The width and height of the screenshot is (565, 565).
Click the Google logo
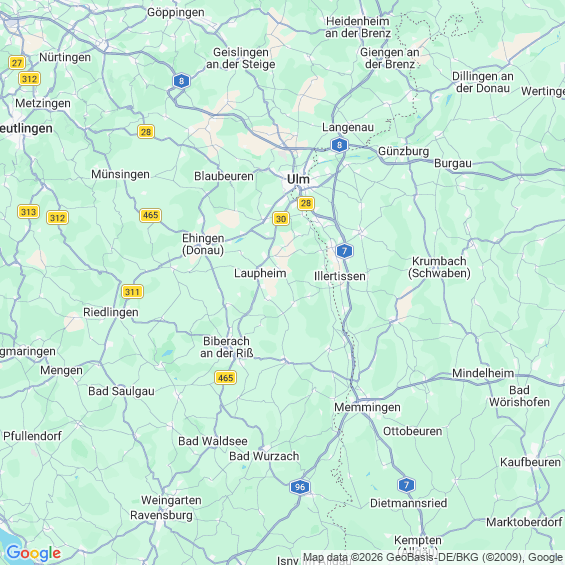pos(34,553)
